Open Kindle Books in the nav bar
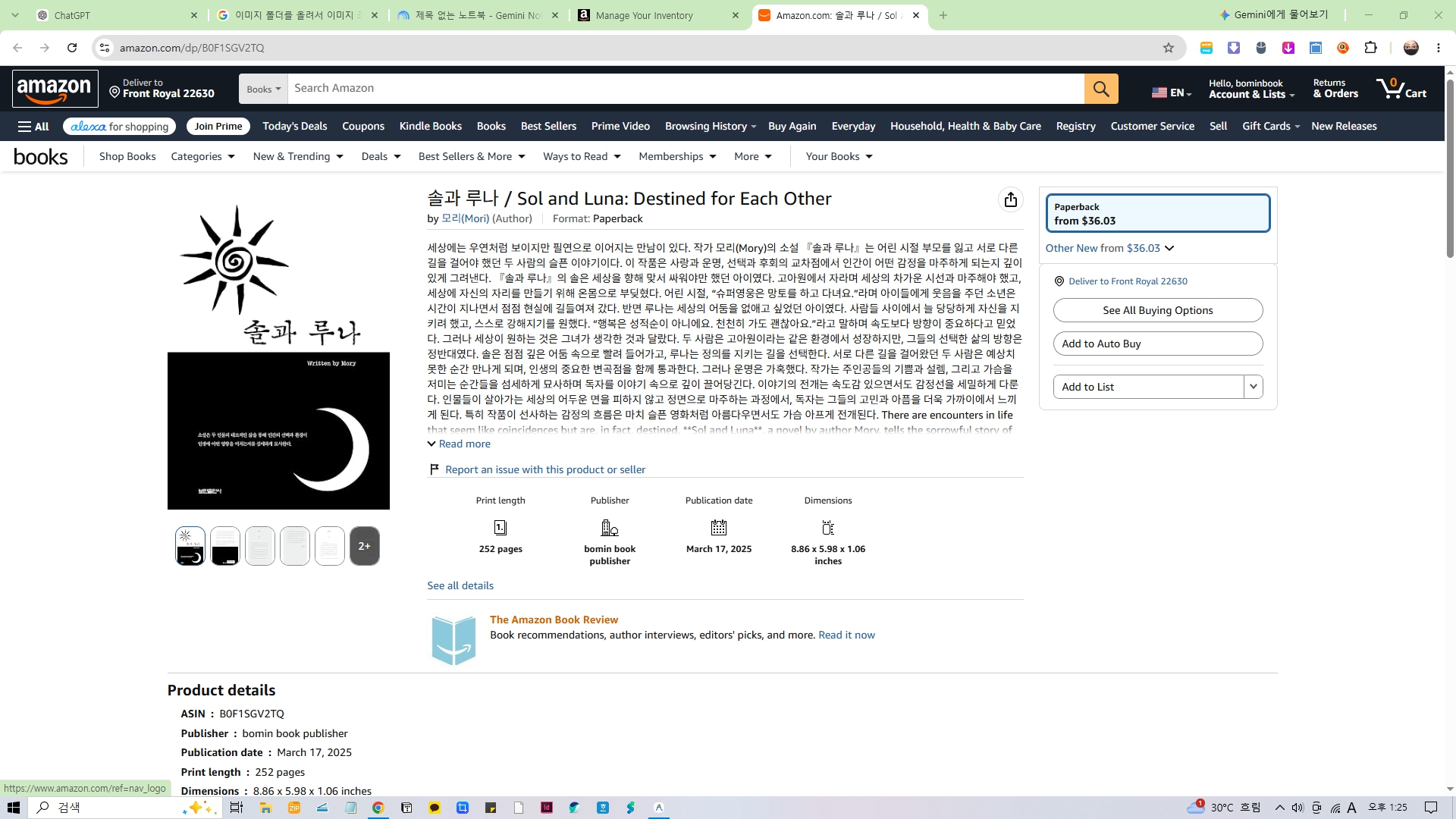Screen dimensions: 1456x819 point(431,127)
